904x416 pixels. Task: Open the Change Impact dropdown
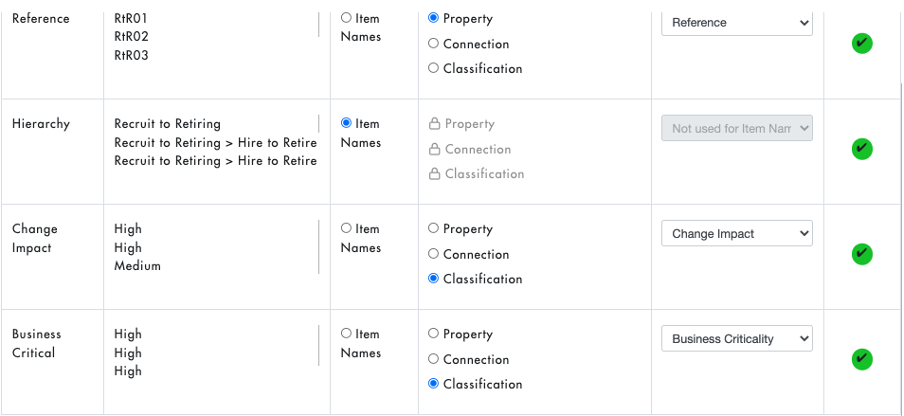pos(737,234)
